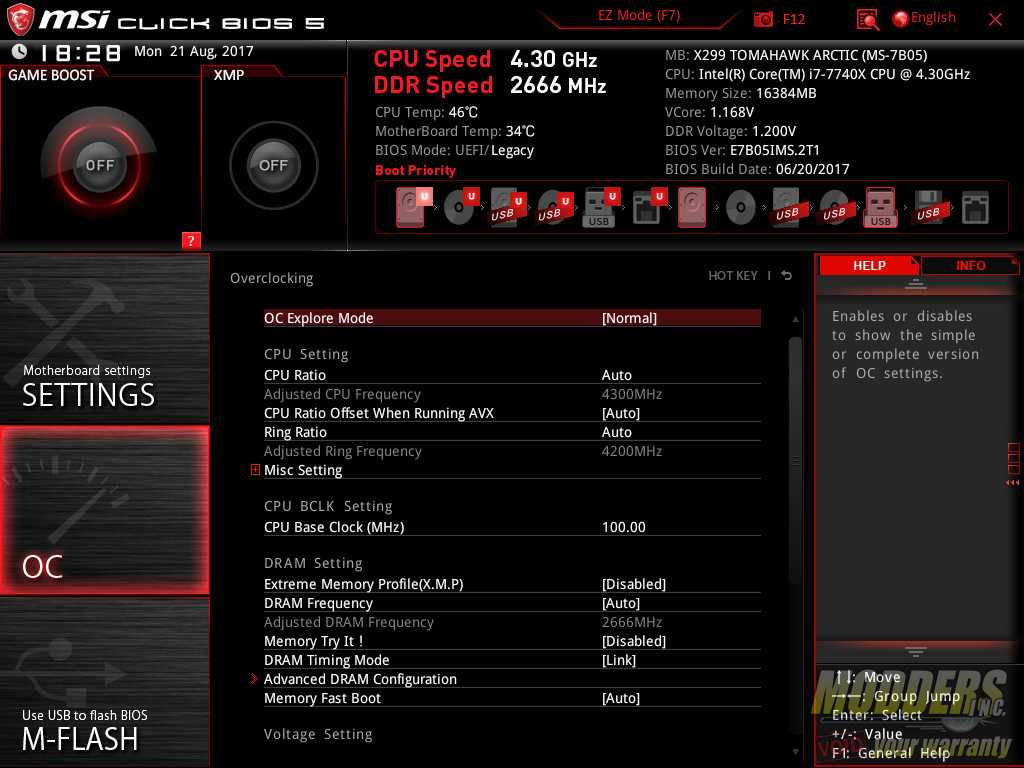Select the UEFI USB hard disk boot icon

click(x=507, y=208)
